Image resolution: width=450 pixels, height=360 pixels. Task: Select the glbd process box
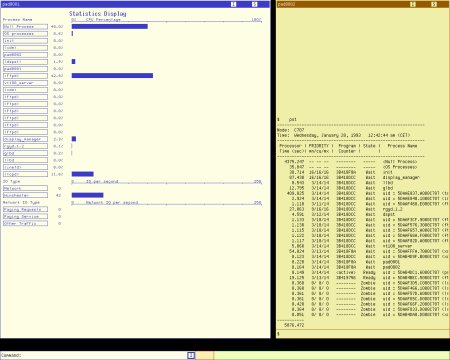pyautogui.click(x=25, y=153)
